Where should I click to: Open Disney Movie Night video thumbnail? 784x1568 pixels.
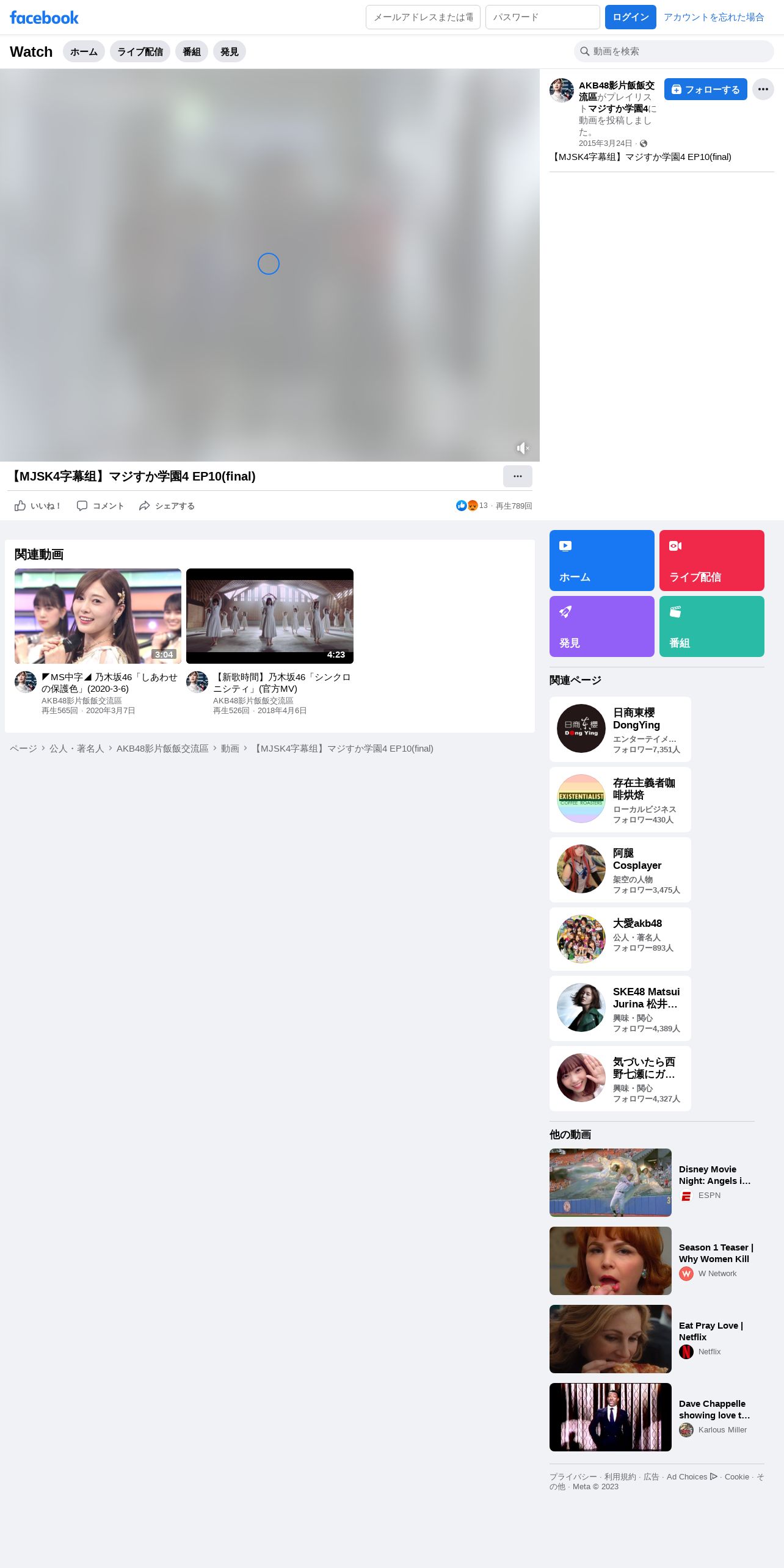[x=611, y=1183]
